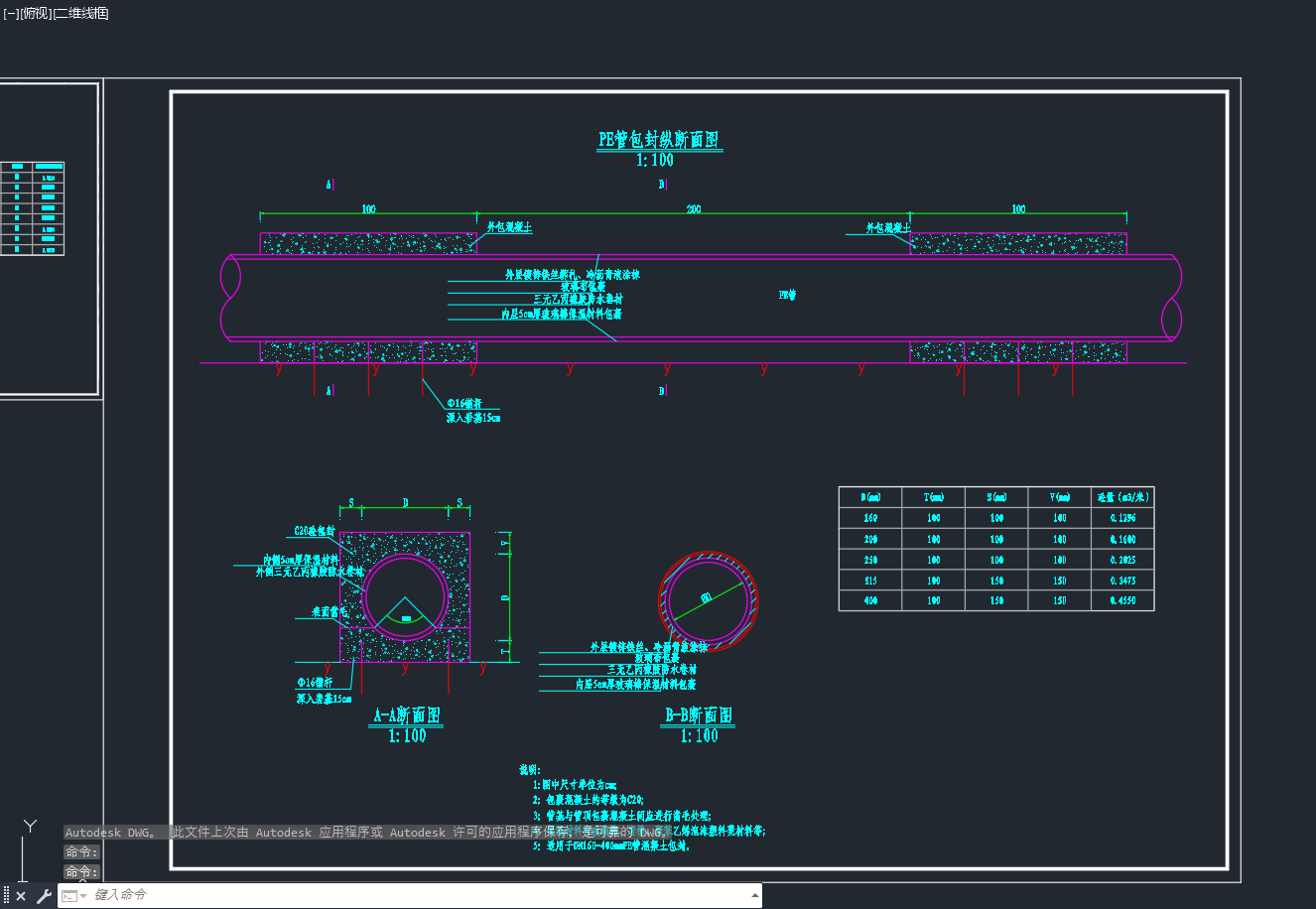Click the D(mm) table header cell
Viewport: 1316px width, 909px height.
pos(870,497)
